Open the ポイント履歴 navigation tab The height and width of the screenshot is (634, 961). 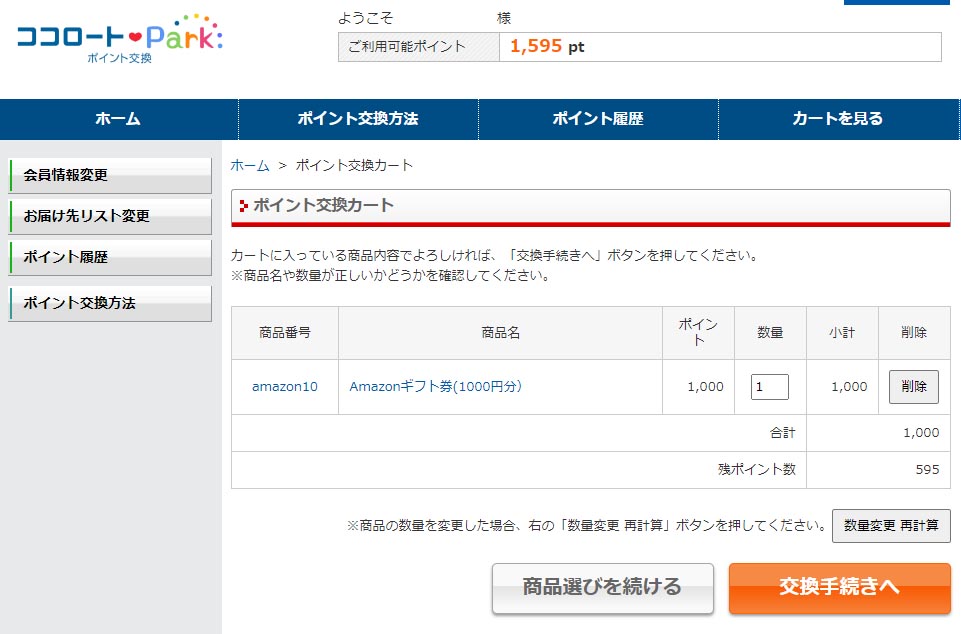coord(598,119)
